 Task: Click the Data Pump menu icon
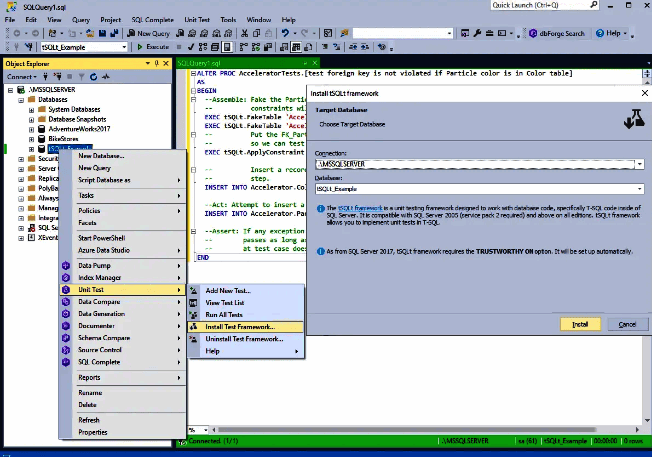(66, 265)
